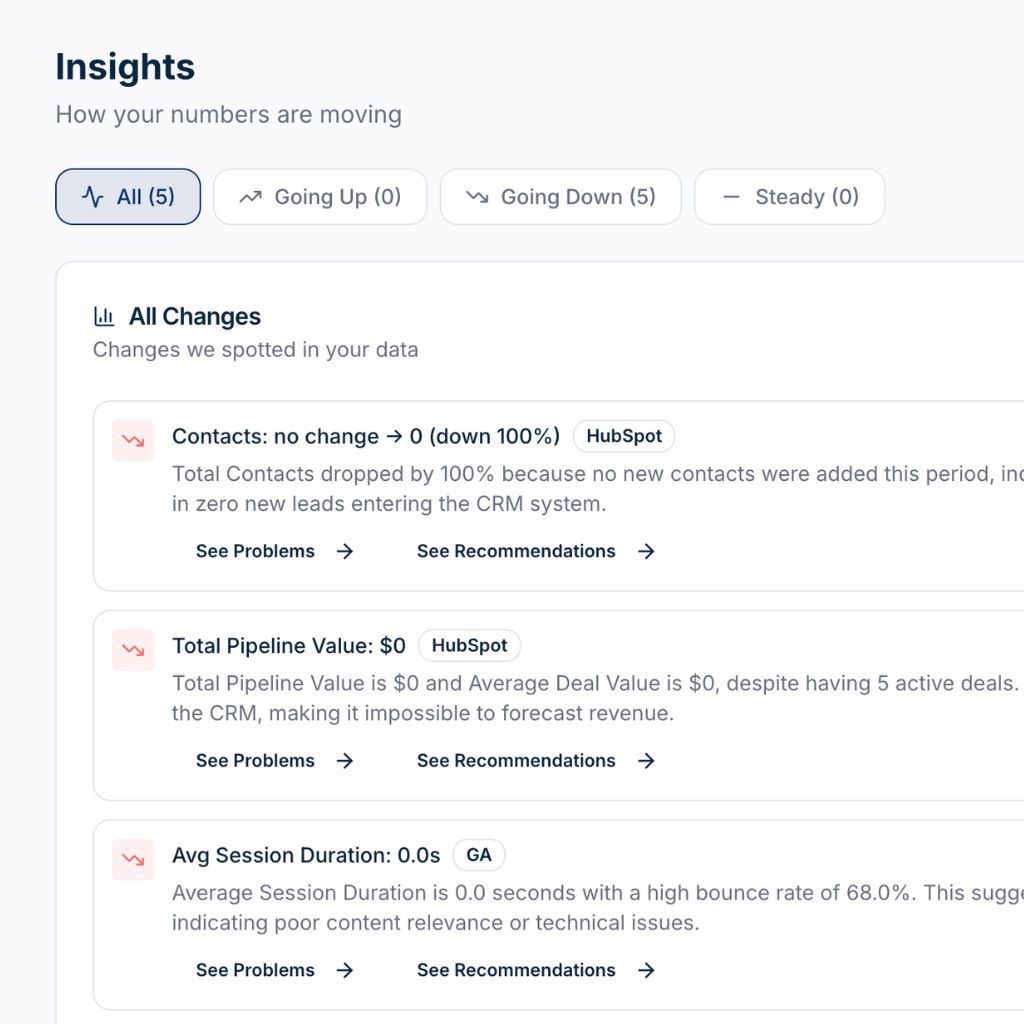The height and width of the screenshot is (1024, 1024).
Task: Click the red trend icon beside Total Pipeline Value
Action: [132, 649]
